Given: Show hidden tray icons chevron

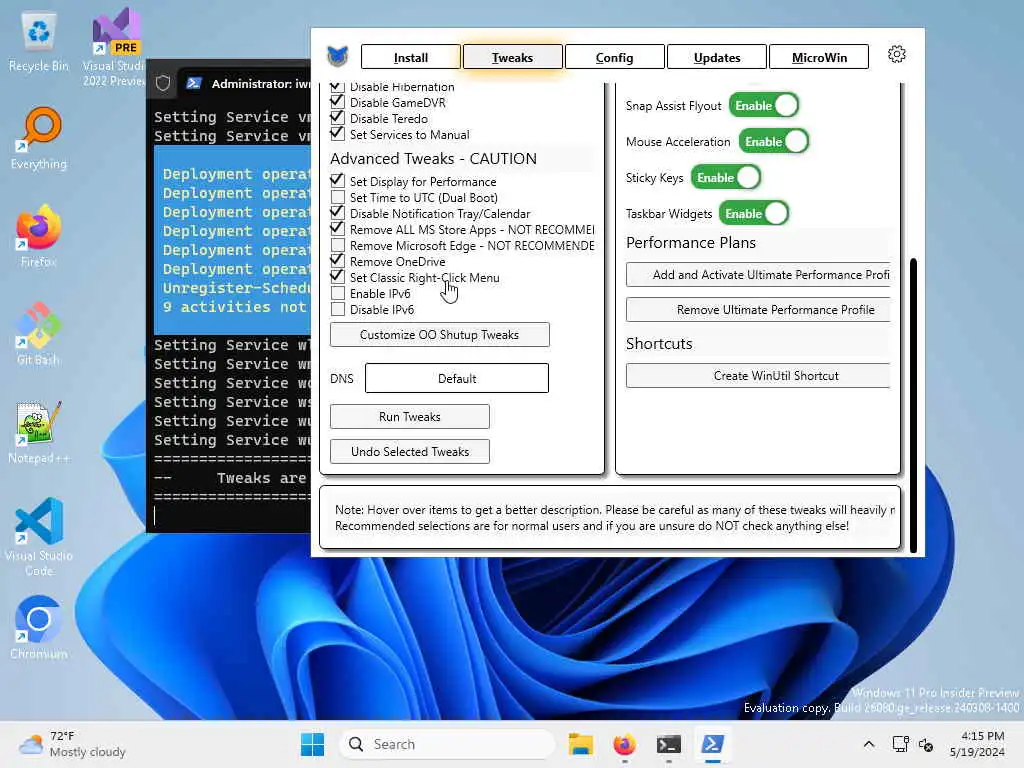Looking at the screenshot, I should tap(869, 744).
